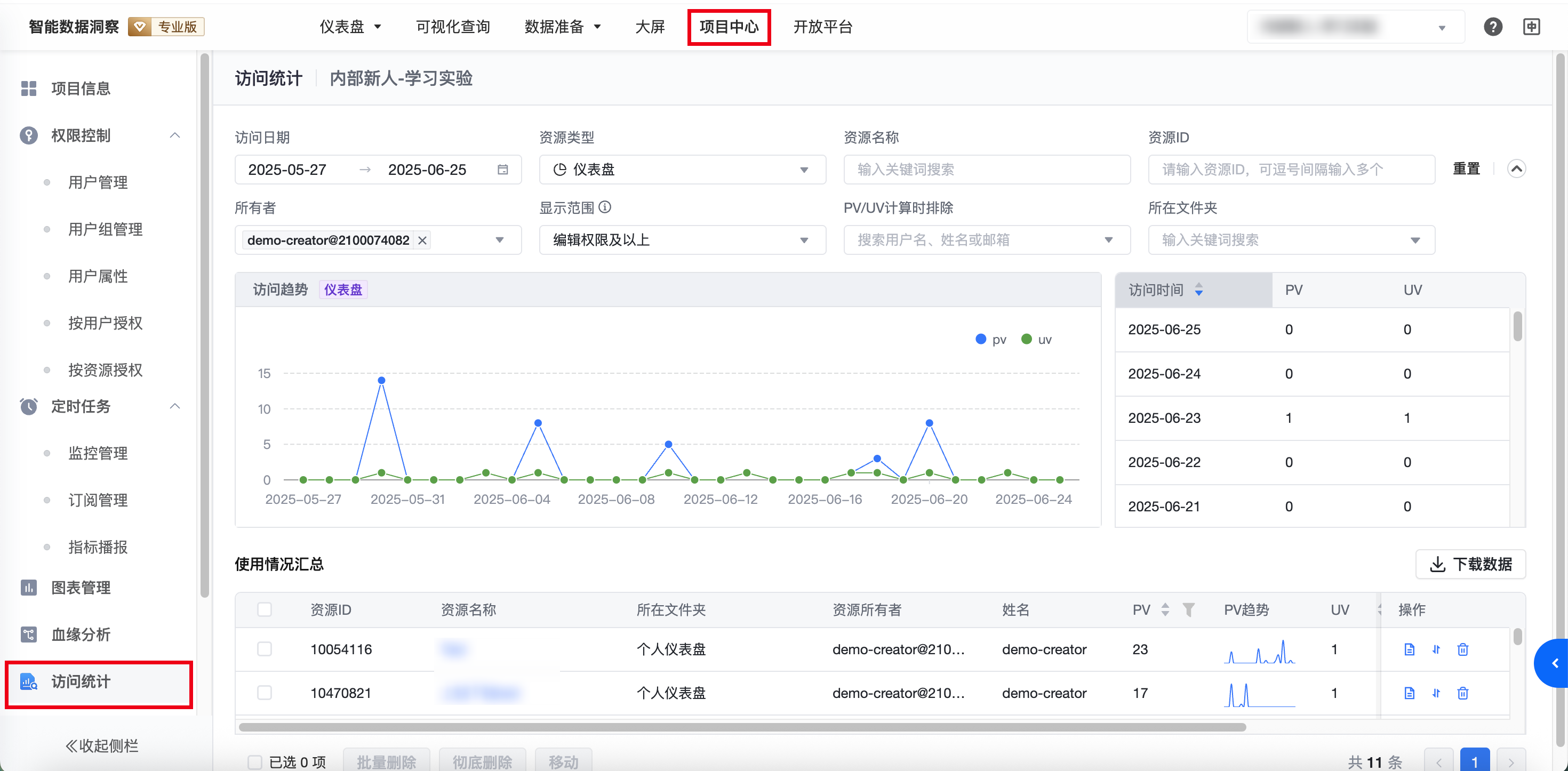Image resolution: width=1568 pixels, height=771 pixels.
Task: Click transfer arrows icon for 10054116
Action: click(1436, 649)
